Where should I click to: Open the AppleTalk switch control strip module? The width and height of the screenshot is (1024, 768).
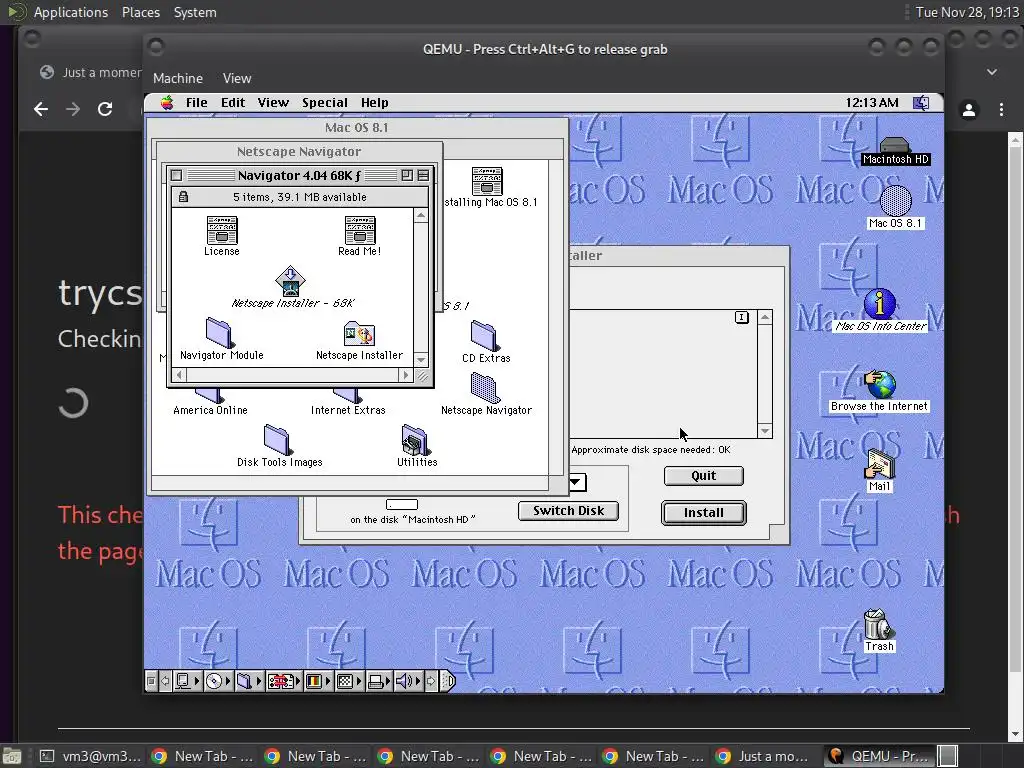click(186, 681)
